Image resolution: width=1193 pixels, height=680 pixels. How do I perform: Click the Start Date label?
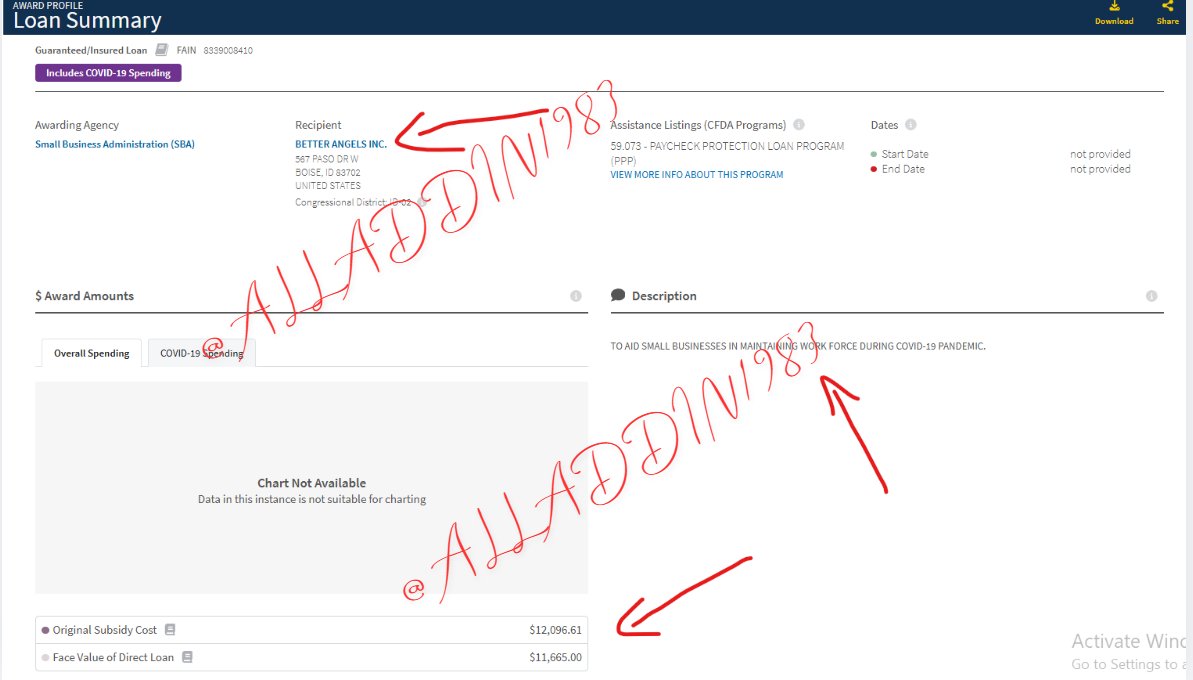[905, 154]
